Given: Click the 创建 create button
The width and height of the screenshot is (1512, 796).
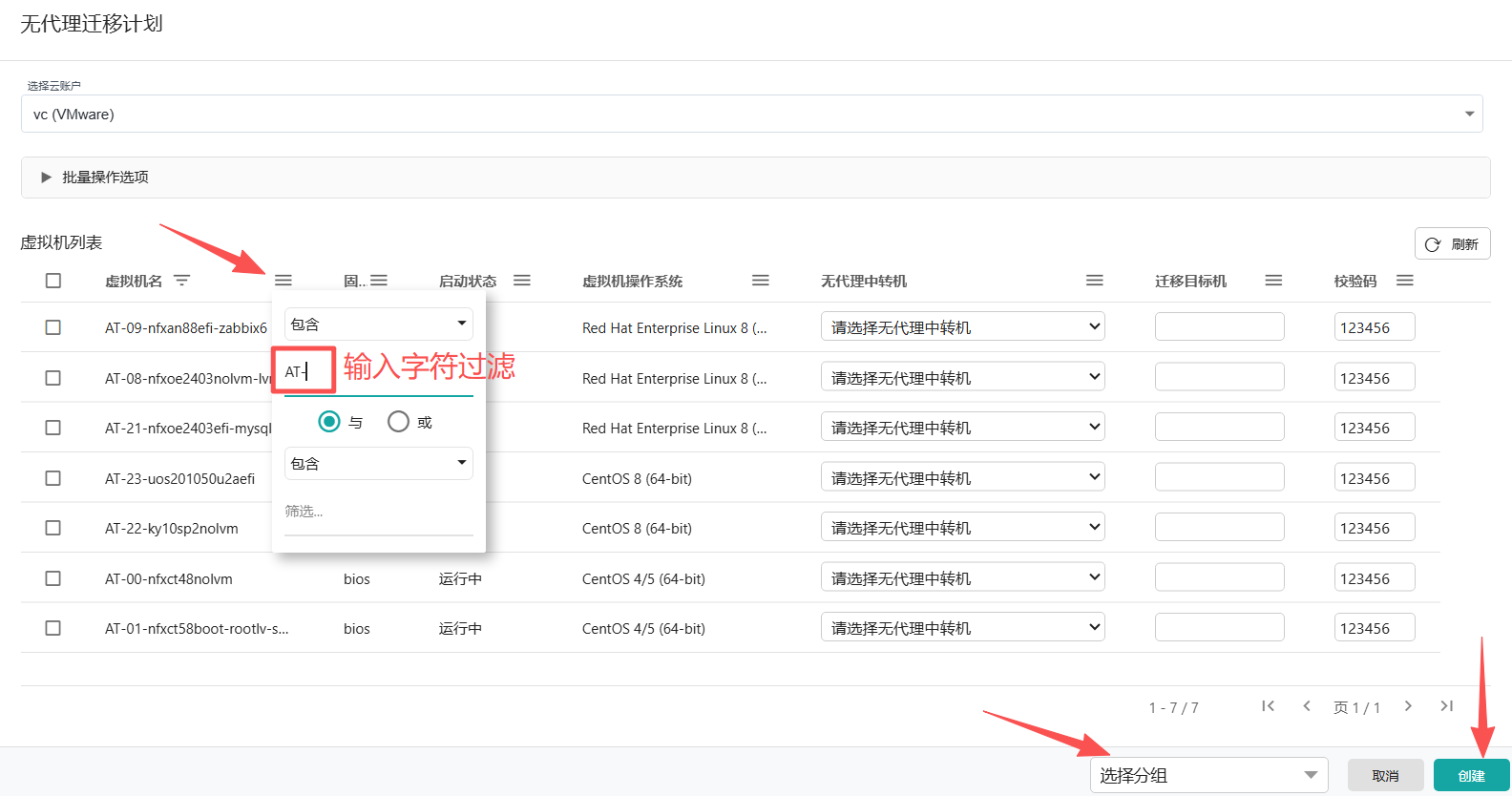Looking at the screenshot, I should (1471, 776).
